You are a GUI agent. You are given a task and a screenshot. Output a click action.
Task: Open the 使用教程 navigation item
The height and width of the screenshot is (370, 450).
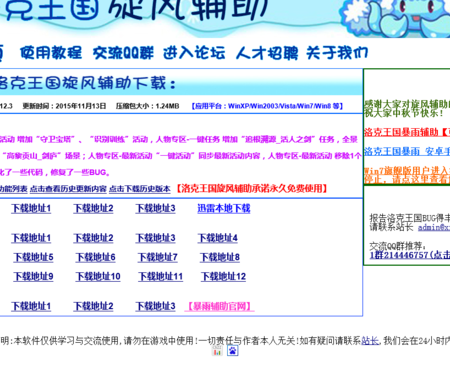(x=51, y=53)
